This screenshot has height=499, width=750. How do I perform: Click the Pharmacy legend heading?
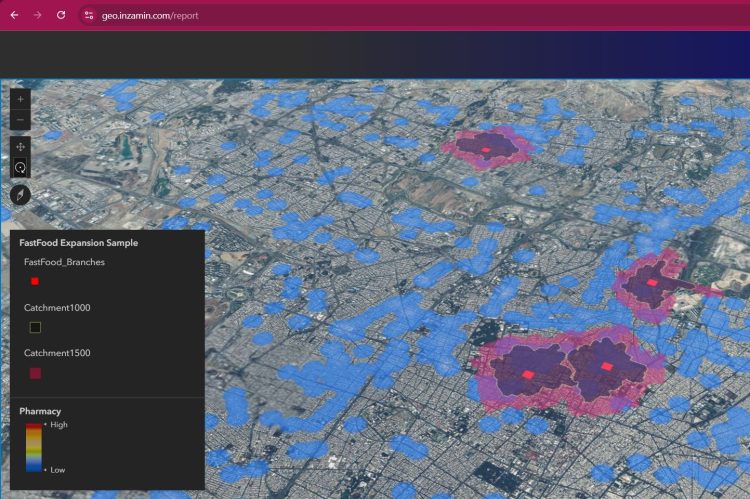tap(40, 411)
